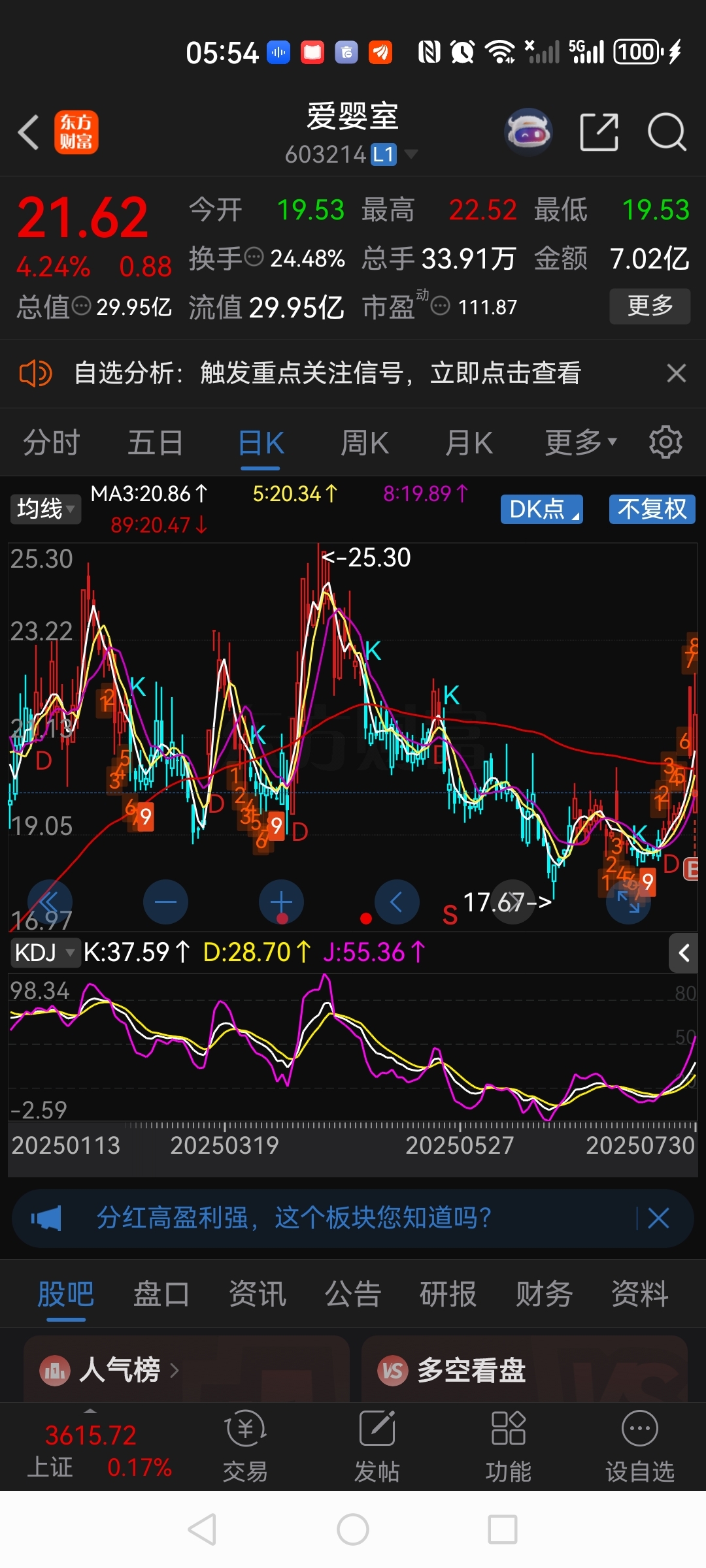Viewport: 706px width, 1568px height.
Task: Collapse indicator panel with left chevron
Action: [x=684, y=953]
